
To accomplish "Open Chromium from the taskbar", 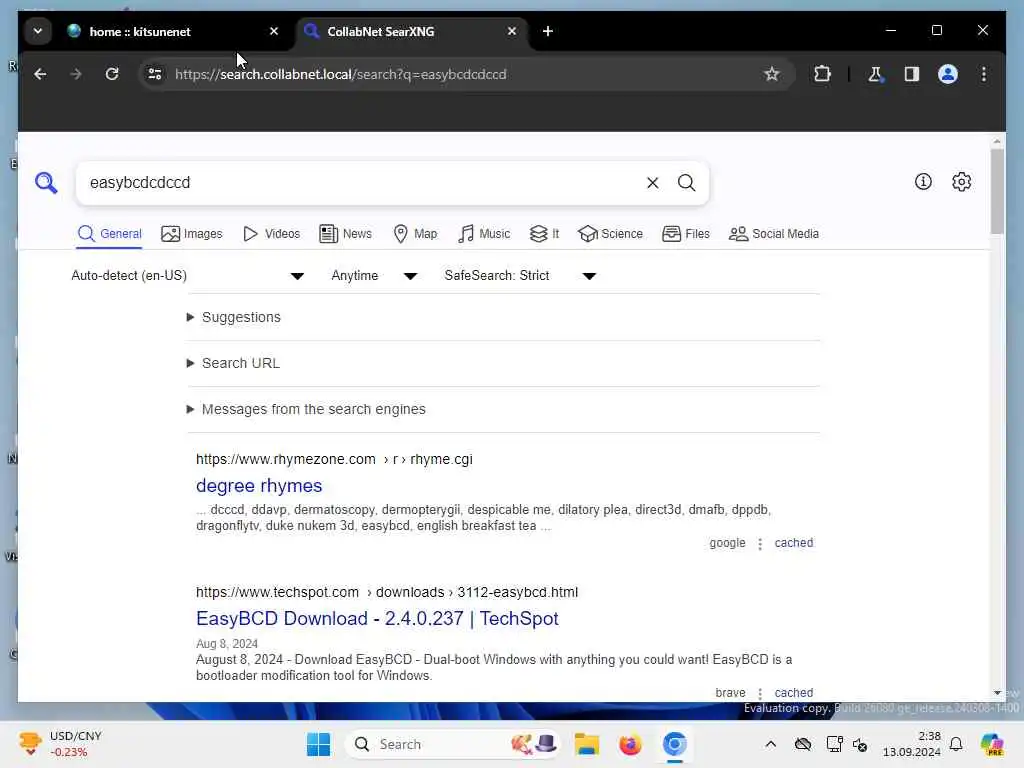I will 675,744.
